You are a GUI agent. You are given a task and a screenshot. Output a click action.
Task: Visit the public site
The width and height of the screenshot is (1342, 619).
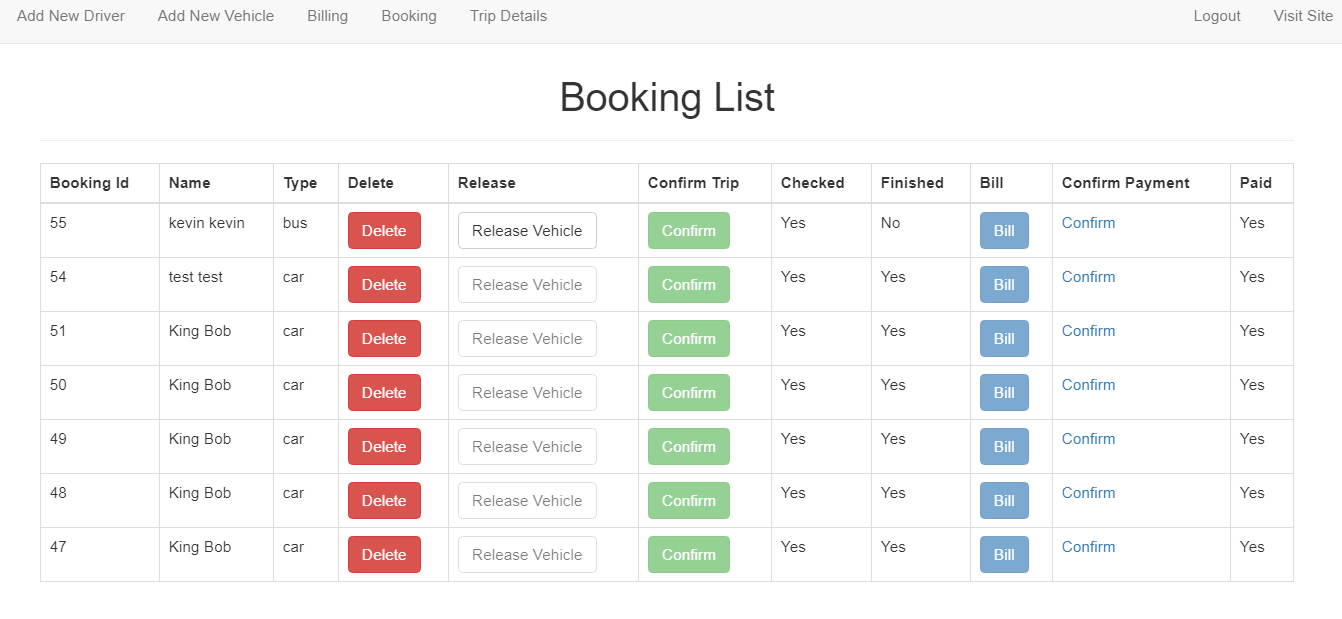coord(1302,16)
